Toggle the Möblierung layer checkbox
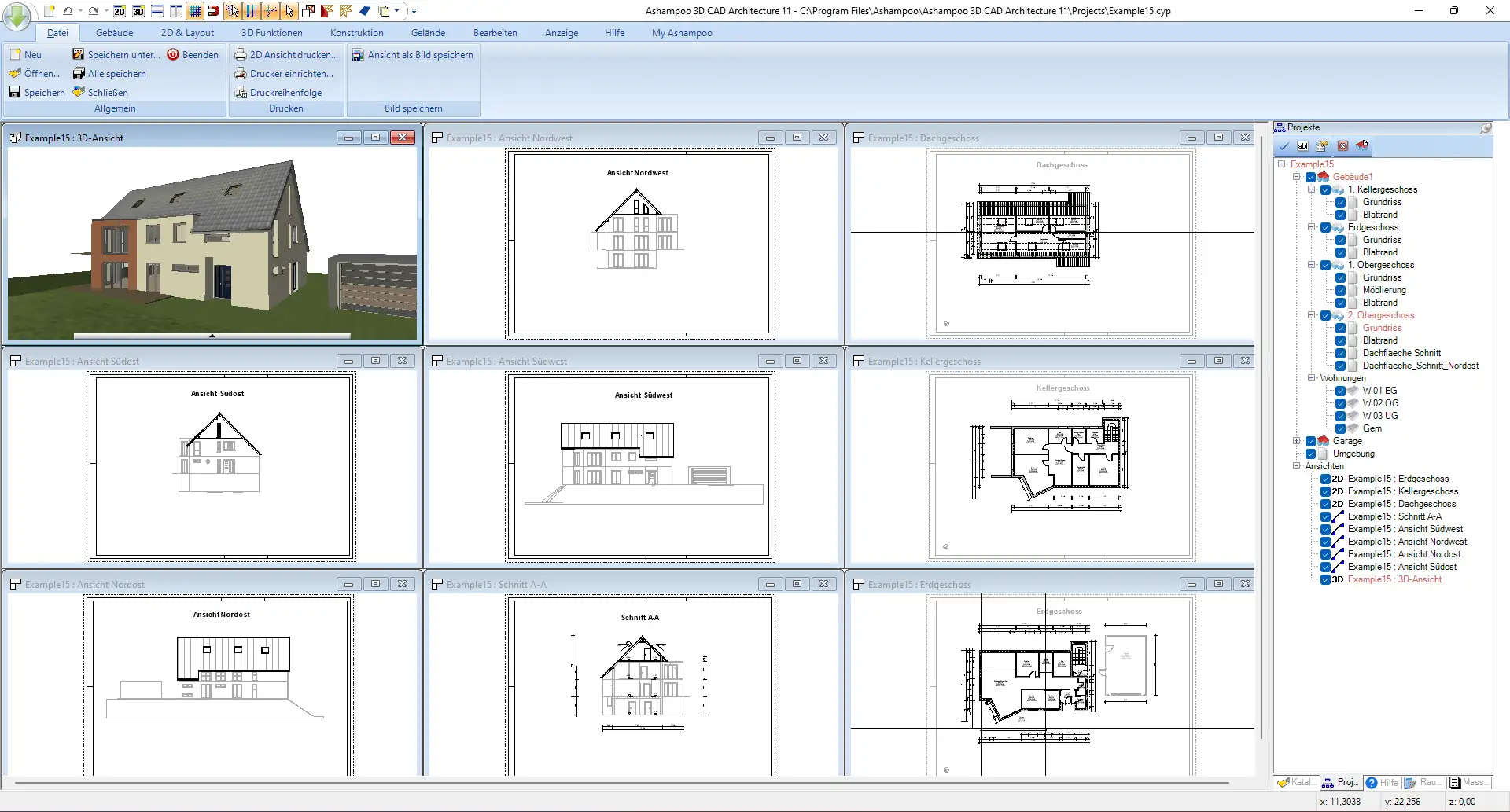This screenshot has height=812, width=1510. point(1340,291)
